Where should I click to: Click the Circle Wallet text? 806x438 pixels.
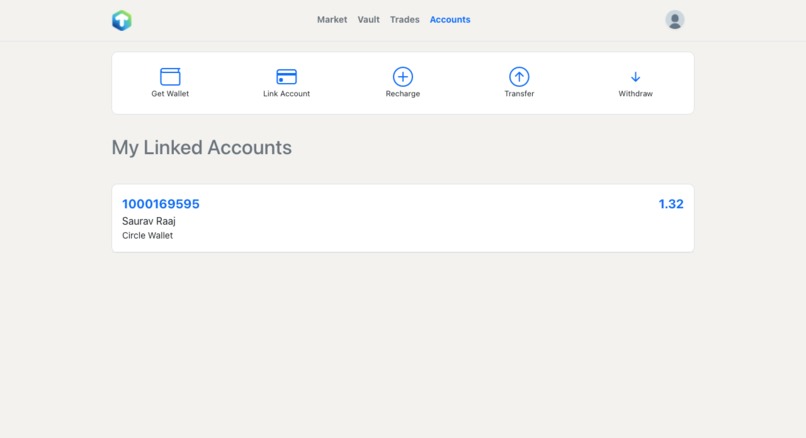(148, 235)
